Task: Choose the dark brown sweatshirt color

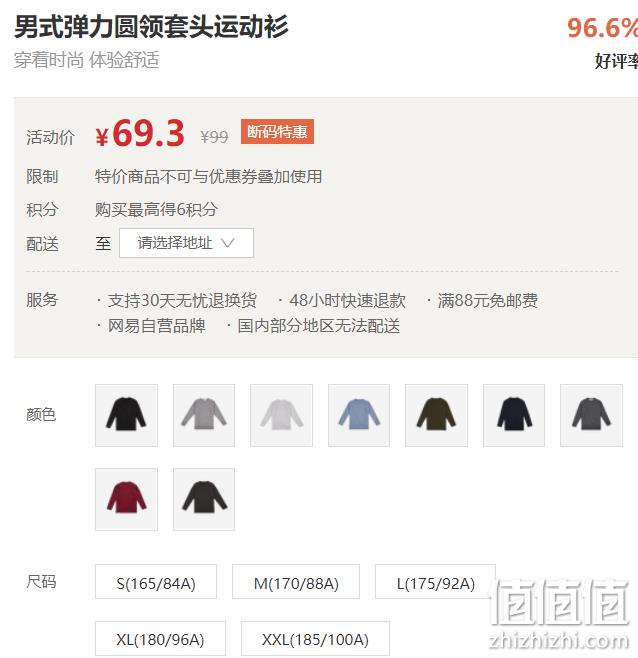Action: [x=204, y=499]
